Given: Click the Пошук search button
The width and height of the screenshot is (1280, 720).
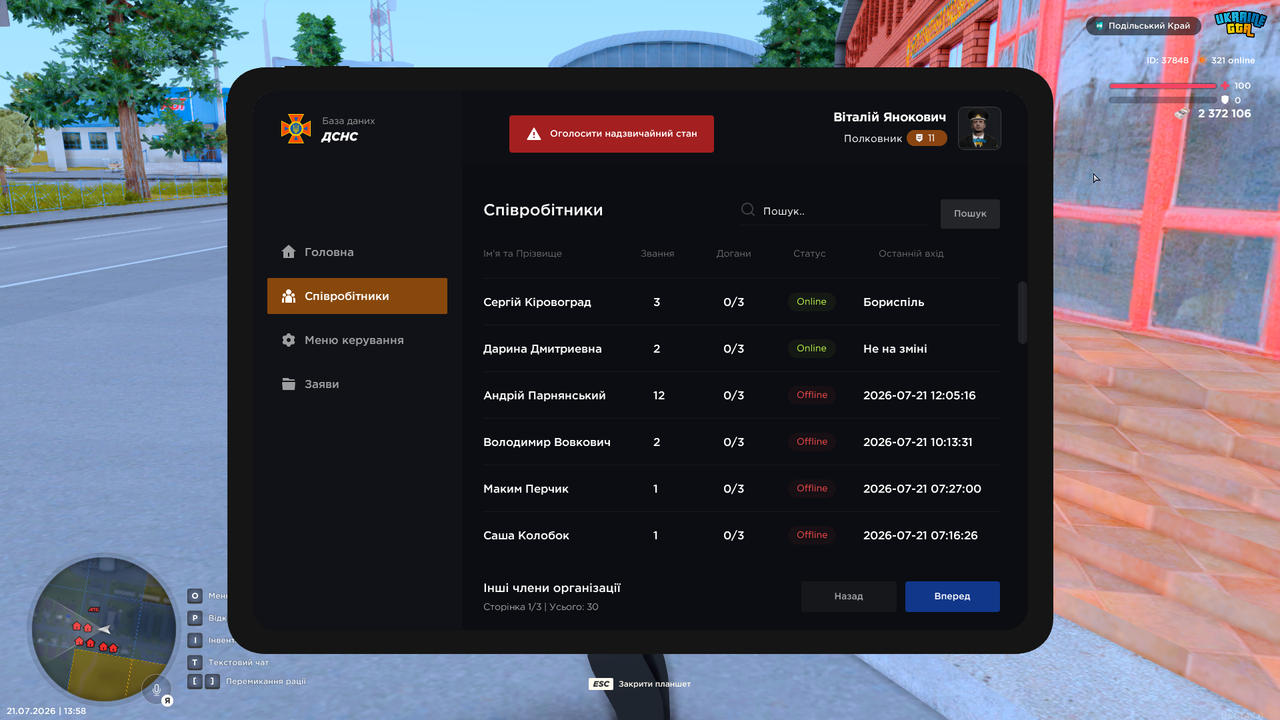Looking at the screenshot, I should pyautogui.click(x=970, y=214).
